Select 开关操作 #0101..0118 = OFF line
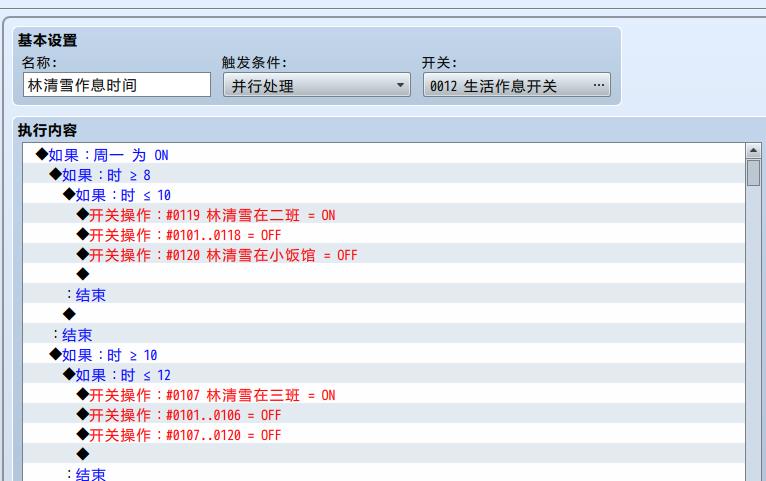 click(383, 235)
